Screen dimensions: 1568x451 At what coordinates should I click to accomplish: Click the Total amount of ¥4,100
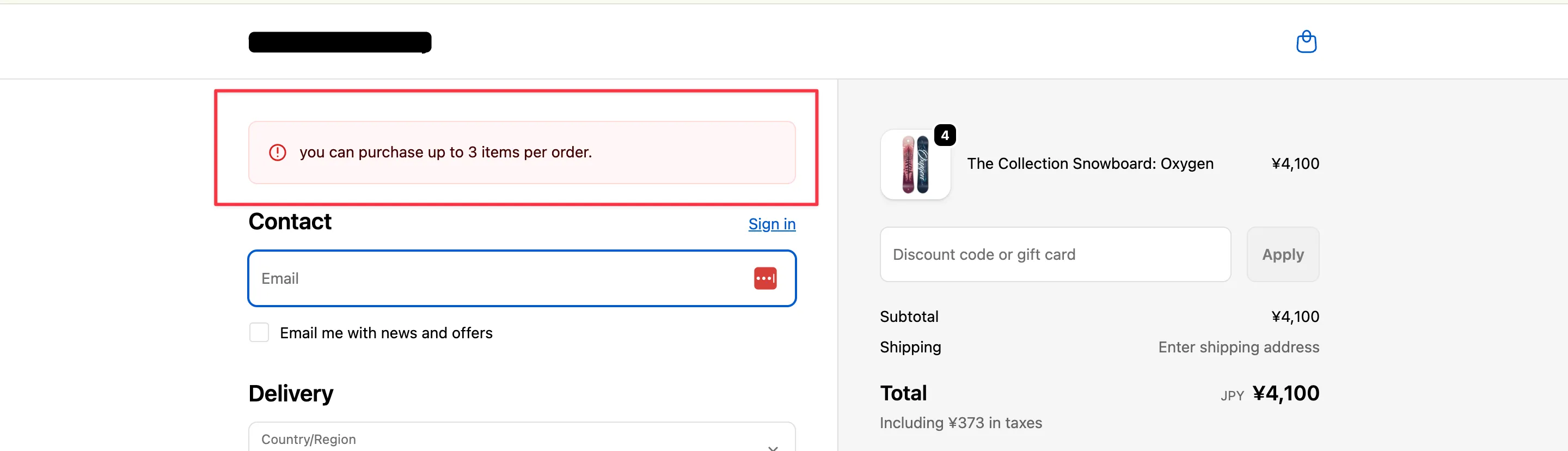click(x=1286, y=393)
